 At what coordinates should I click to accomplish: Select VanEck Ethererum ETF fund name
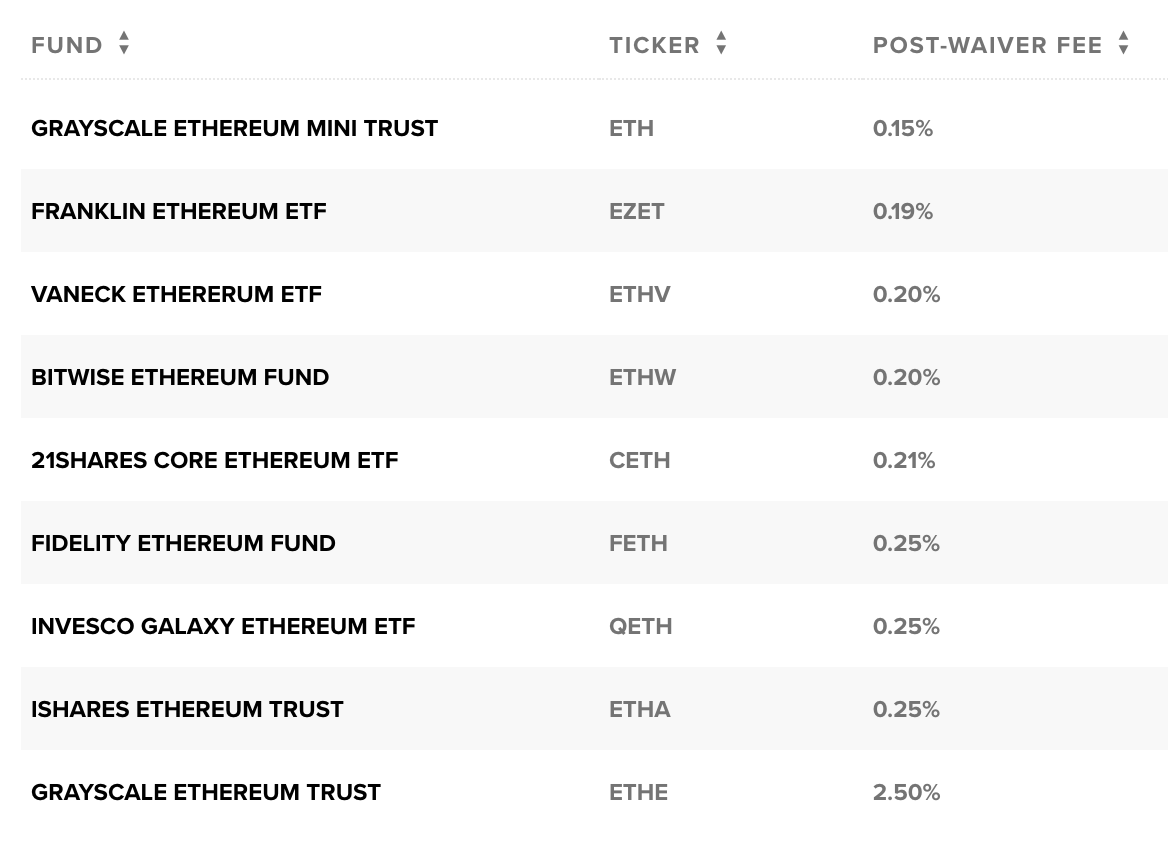tap(177, 294)
